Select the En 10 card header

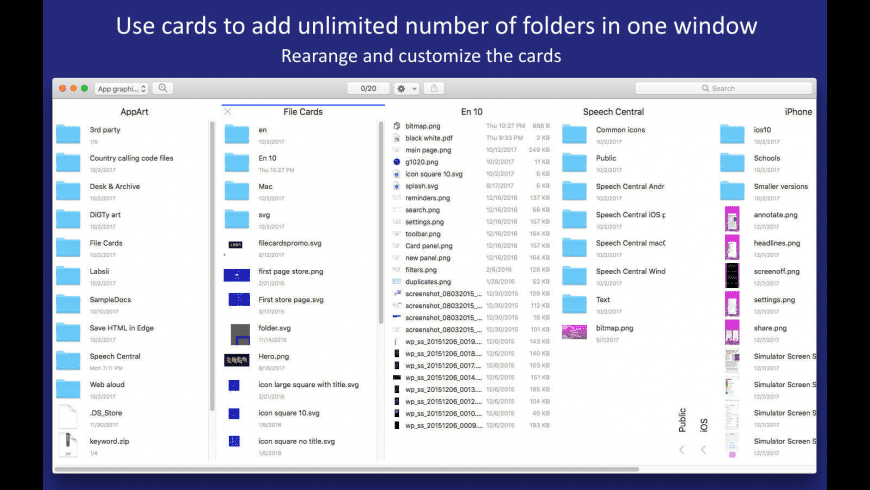(x=472, y=112)
